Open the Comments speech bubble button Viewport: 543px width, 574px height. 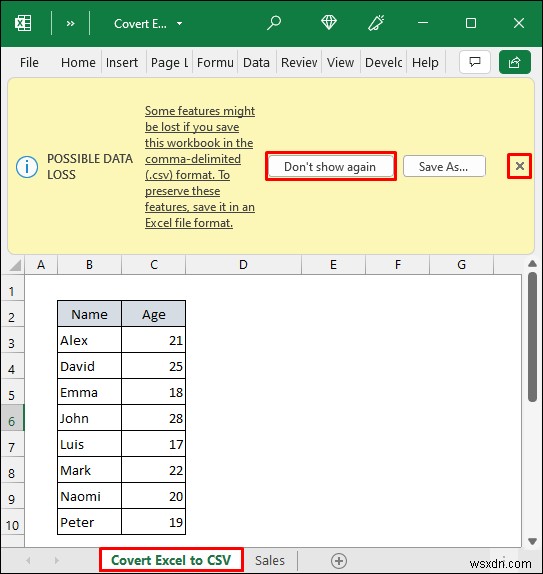(x=475, y=62)
